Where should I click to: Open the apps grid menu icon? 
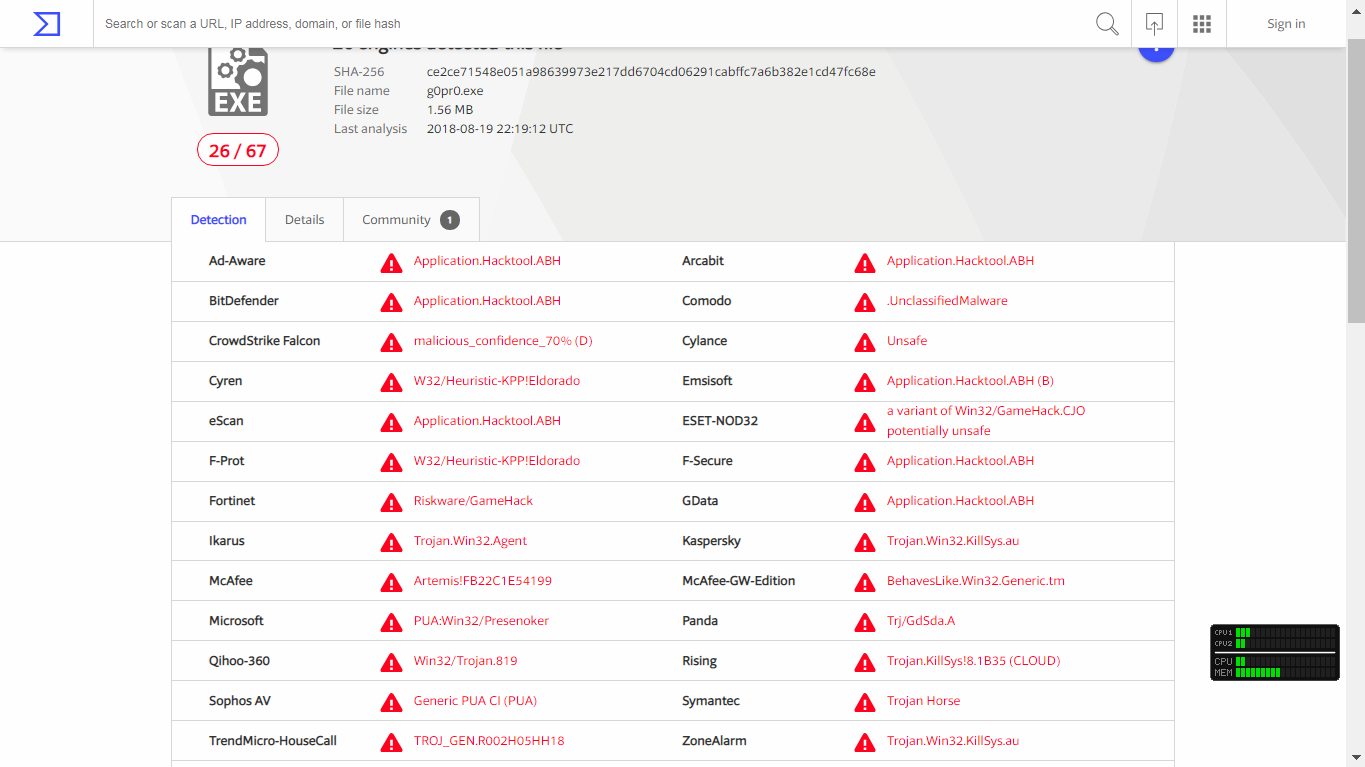click(x=1202, y=24)
